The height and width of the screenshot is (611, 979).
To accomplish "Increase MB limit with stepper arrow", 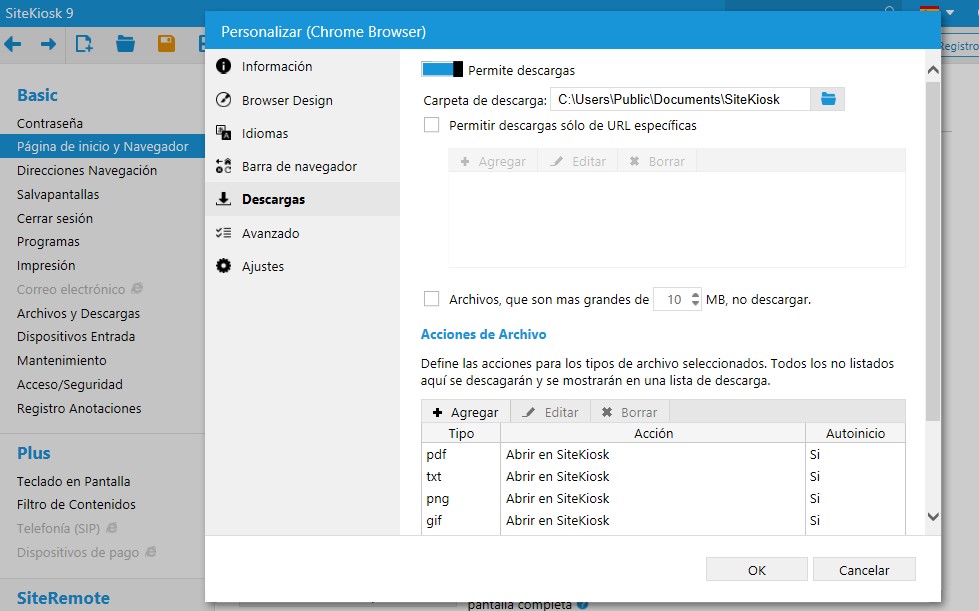I will click(x=695, y=295).
